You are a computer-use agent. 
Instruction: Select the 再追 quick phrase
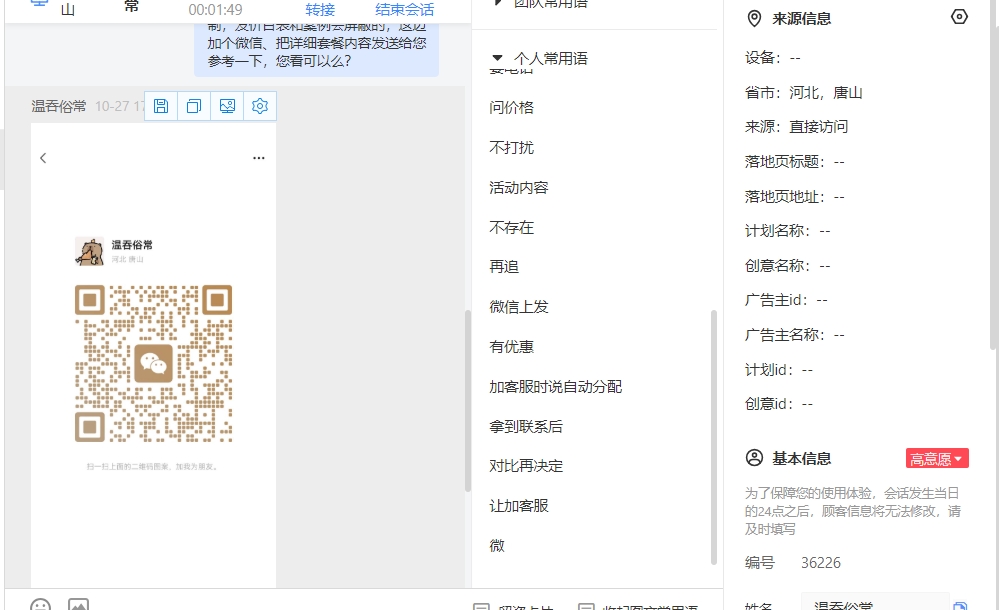click(x=504, y=266)
